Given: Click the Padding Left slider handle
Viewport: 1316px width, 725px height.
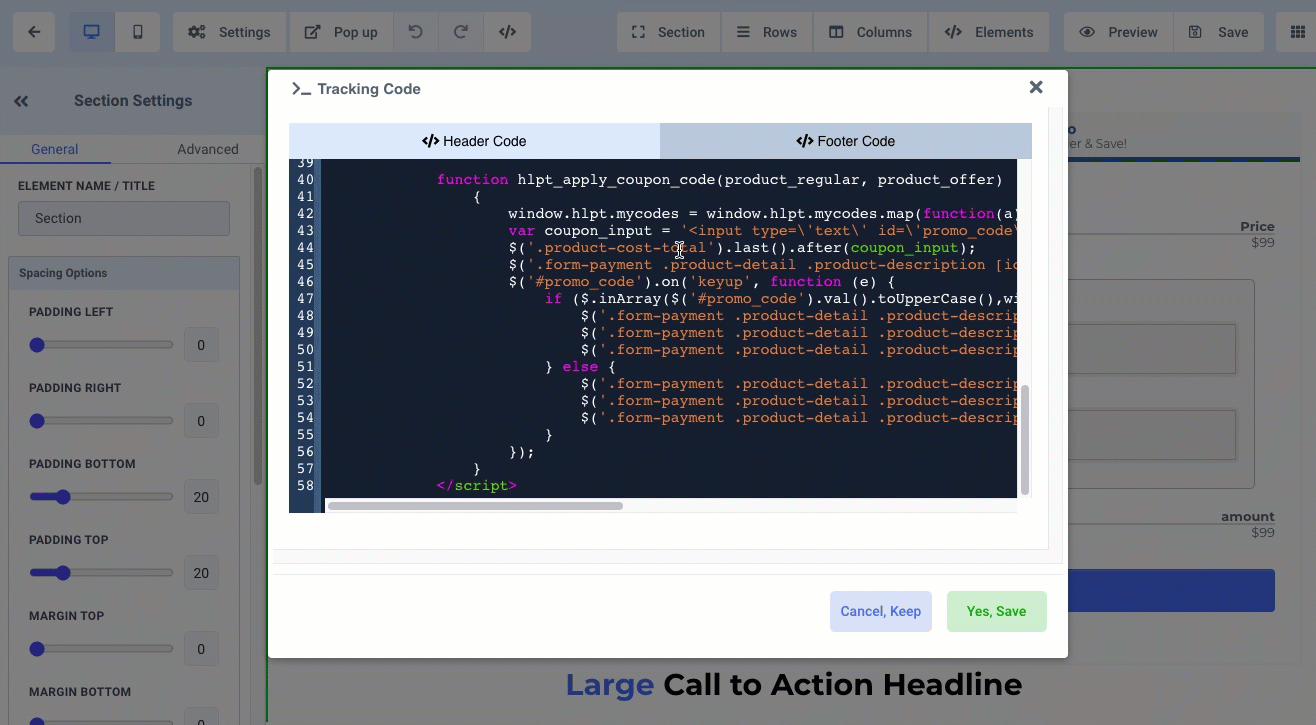Looking at the screenshot, I should [x=37, y=345].
